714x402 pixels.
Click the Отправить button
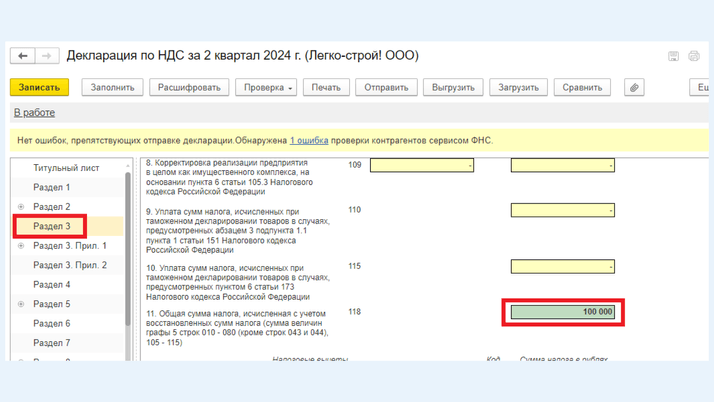[x=386, y=87]
